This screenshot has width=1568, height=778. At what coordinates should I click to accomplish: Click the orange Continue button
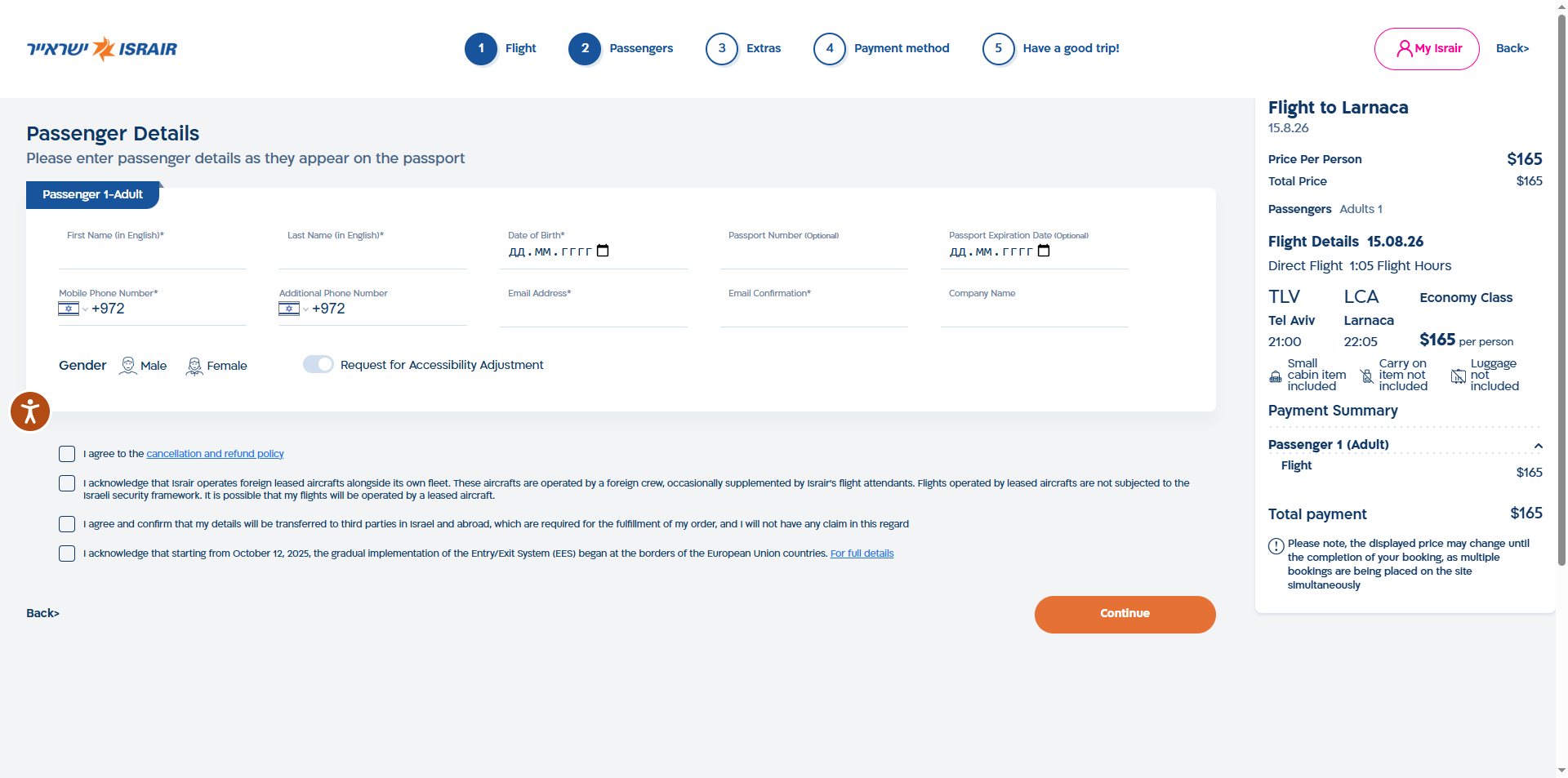pyautogui.click(x=1125, y=614)
